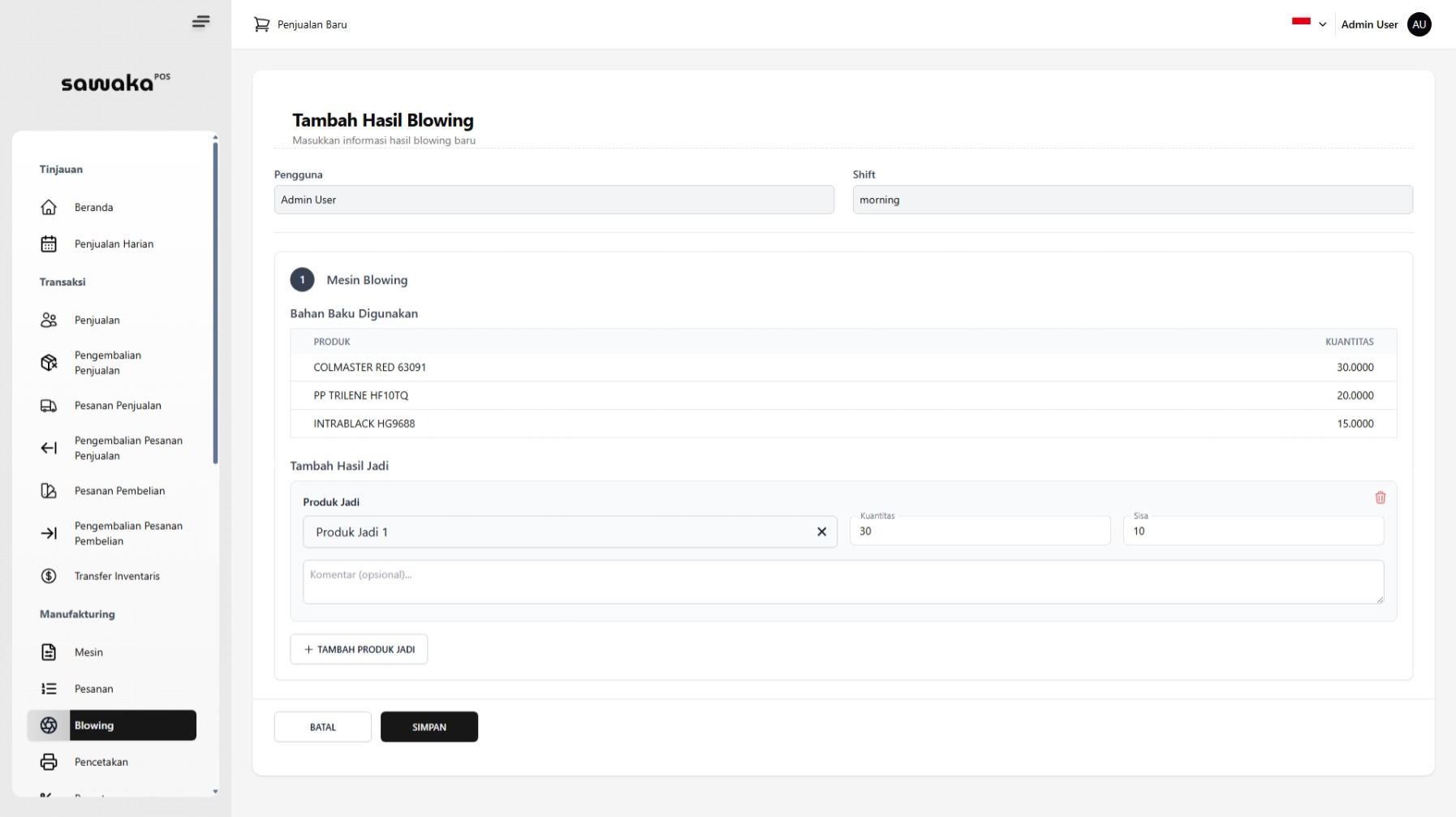This screenshot has width=1456, height=817.
Task: Click the shopping cart icon for Penjualan Baru
Action: click(x=261, y=24)
